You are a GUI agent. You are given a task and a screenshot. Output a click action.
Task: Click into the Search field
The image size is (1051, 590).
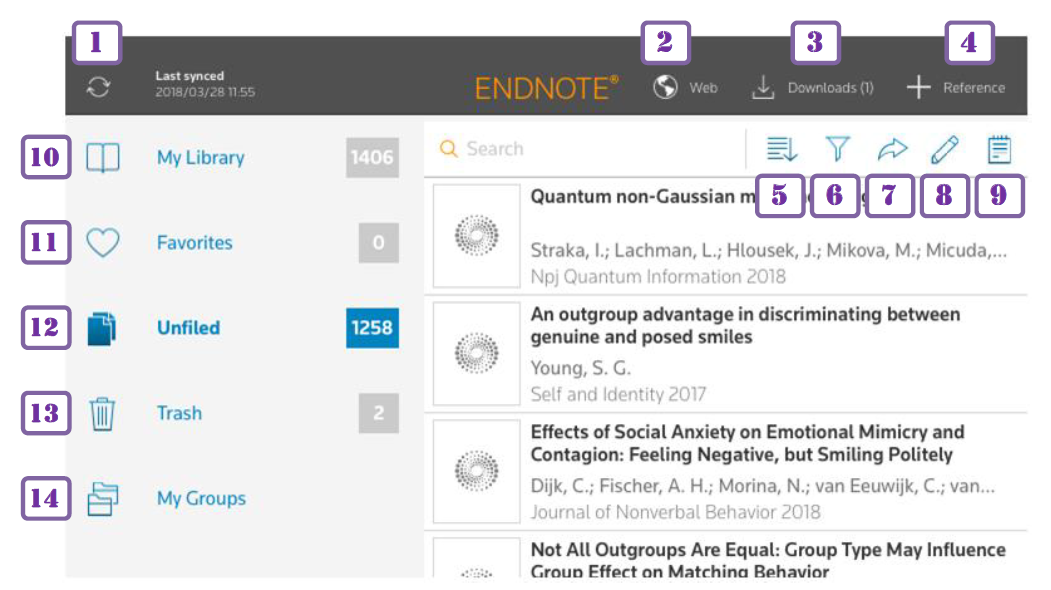coord(590,149)
